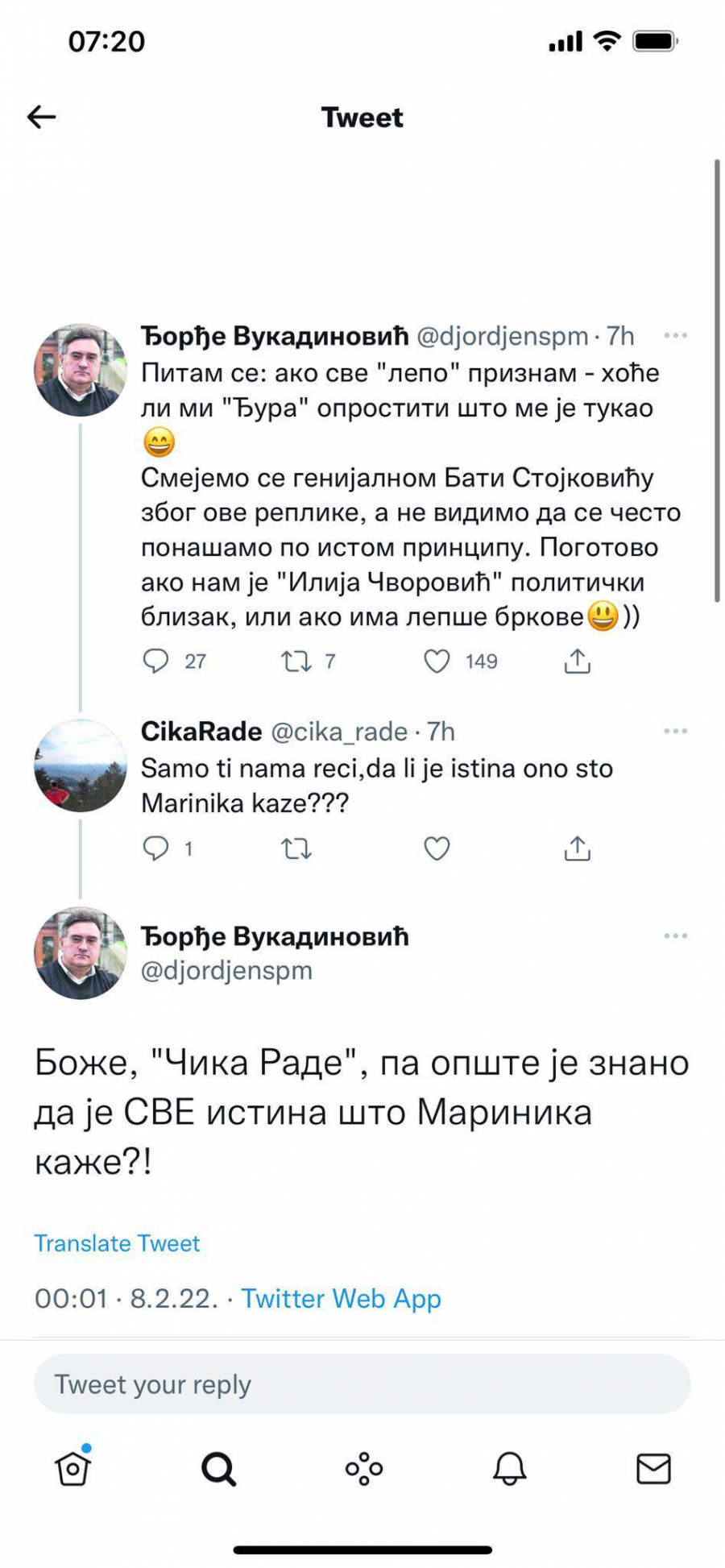Like Ђорђе Вукадиновић's first tweet
725x1568 pixels.
click(x=436, y=661)
